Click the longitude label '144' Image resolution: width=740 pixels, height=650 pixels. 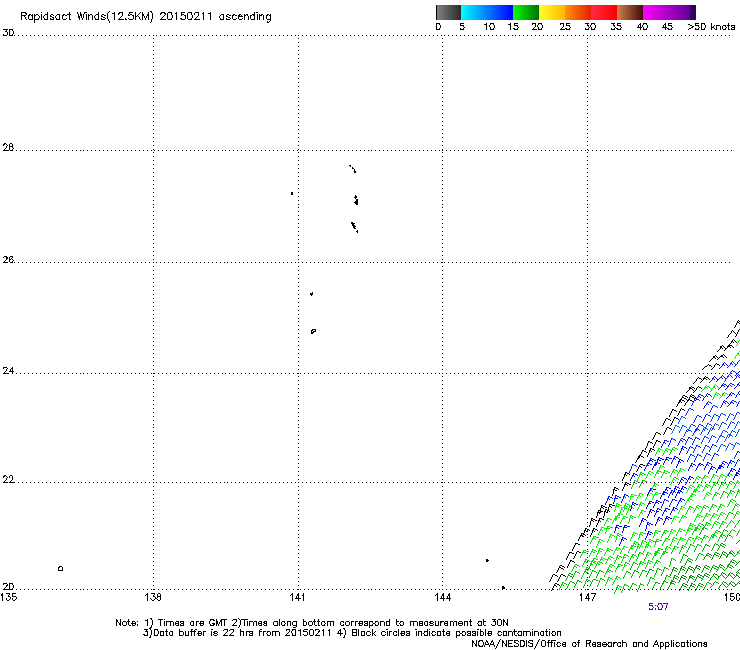[x=442, y=597]
